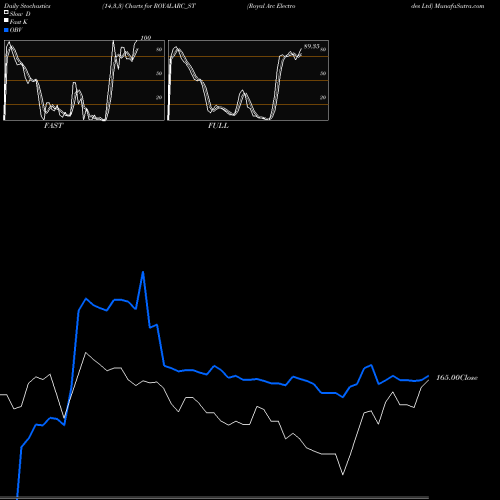The width and height of the screenshot is (500, 500).
Task: Click the 50 level label in FULL chart
Action: click(x=323, y=73)
